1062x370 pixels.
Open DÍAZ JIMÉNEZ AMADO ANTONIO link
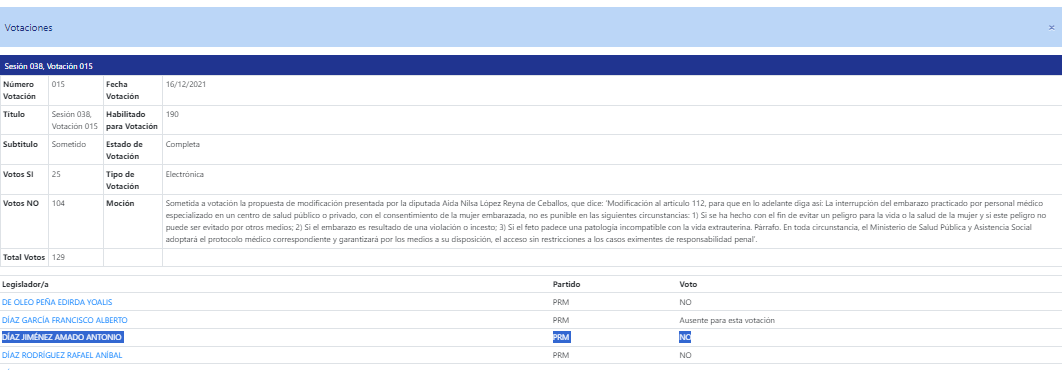[63, 337]
